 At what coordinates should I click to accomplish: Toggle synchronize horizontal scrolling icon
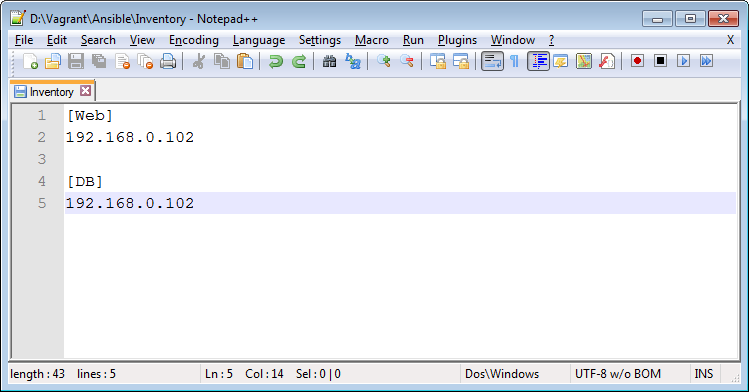(460, 61)
